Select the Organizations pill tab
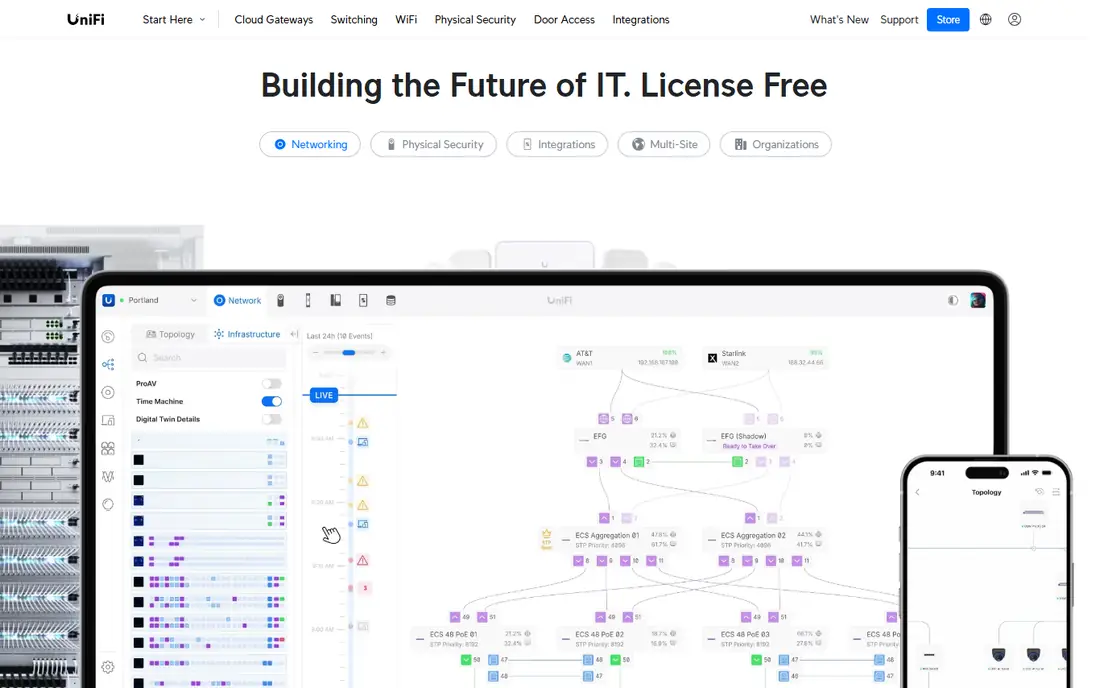The height and width of the screenshot is (688, 1100). (776, 144)
